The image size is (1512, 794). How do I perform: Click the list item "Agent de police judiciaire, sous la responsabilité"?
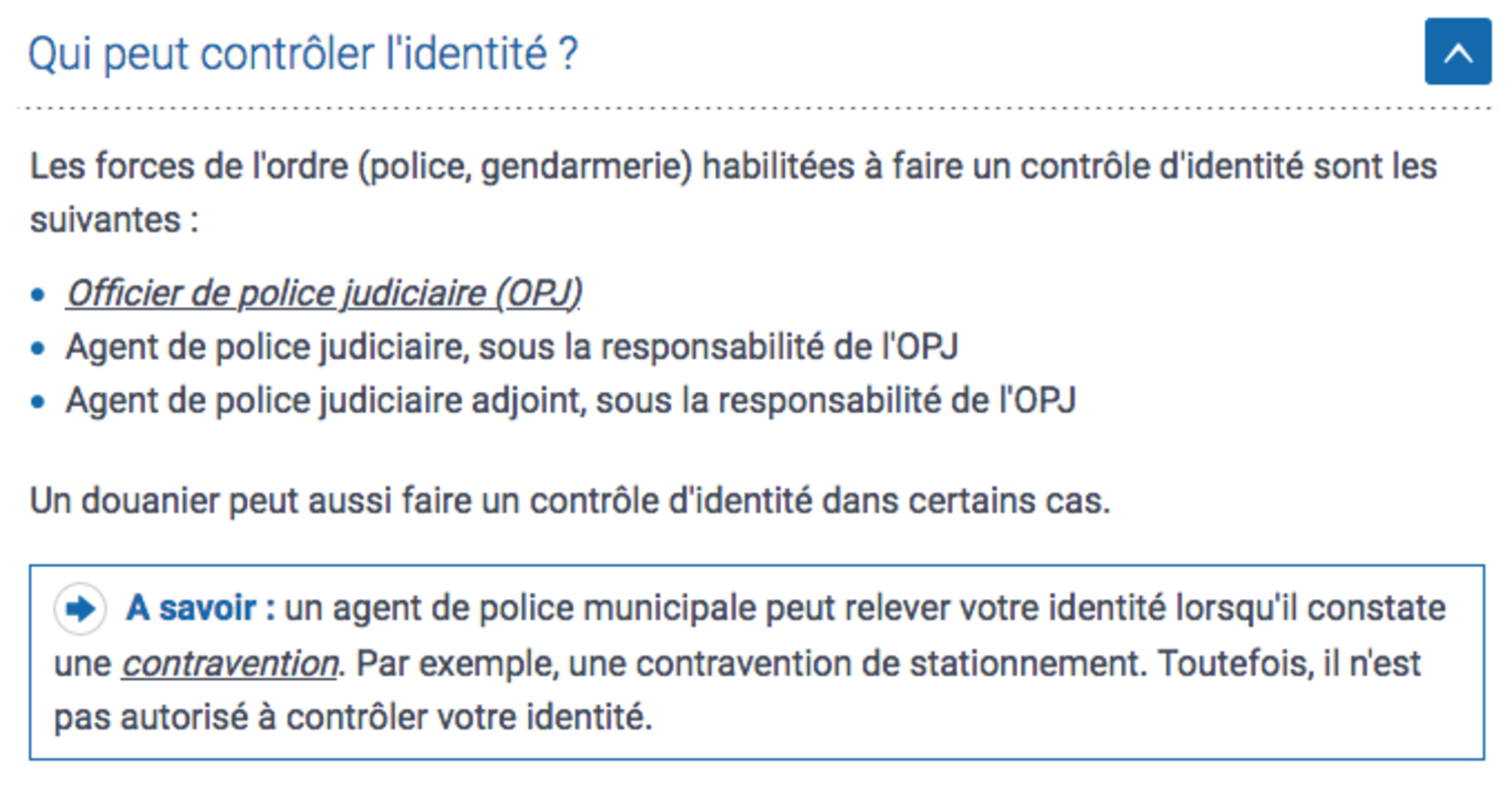coord(511,347)
